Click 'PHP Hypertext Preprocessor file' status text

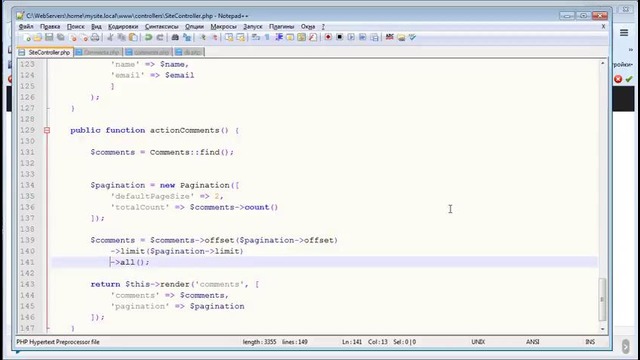point(58,342)
